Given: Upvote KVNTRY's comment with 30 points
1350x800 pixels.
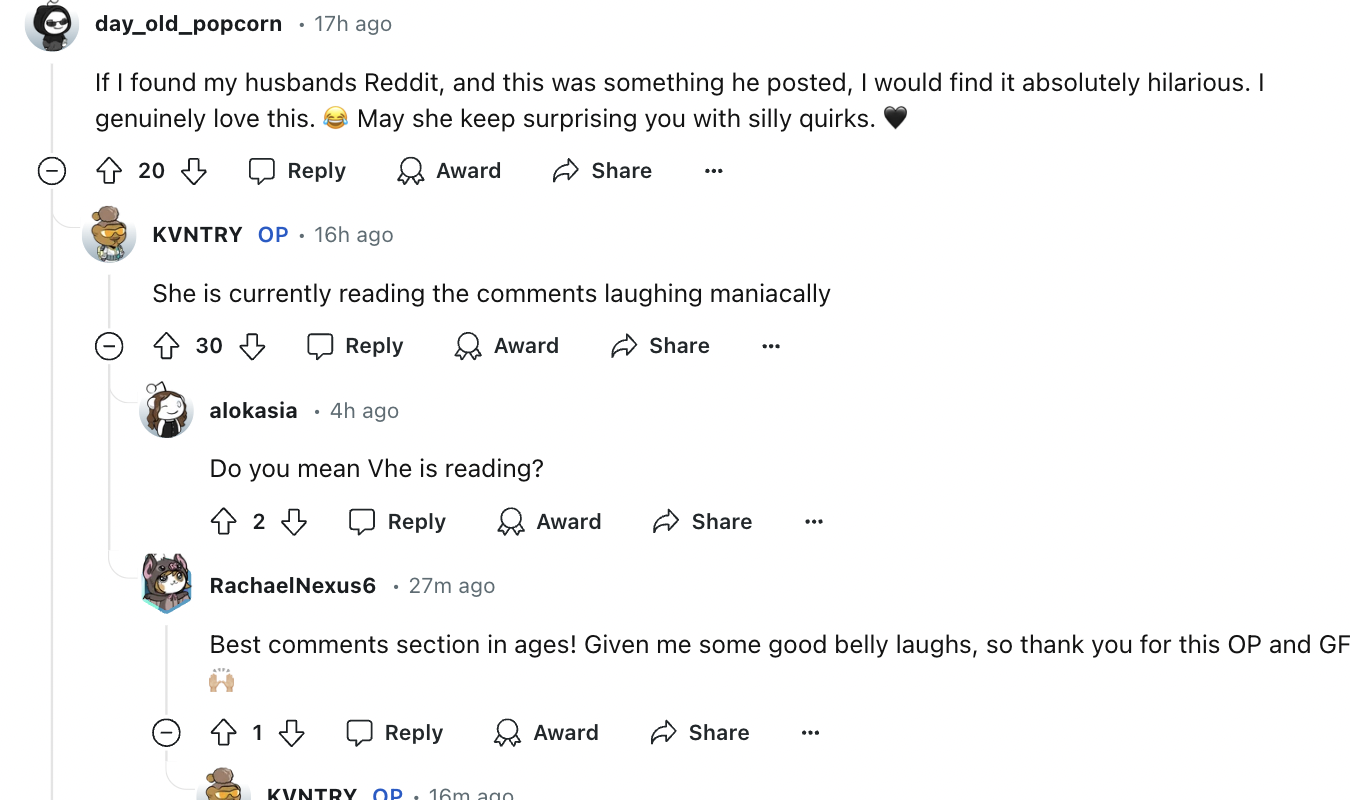Looking at the screenshot, I should [166, 346].
